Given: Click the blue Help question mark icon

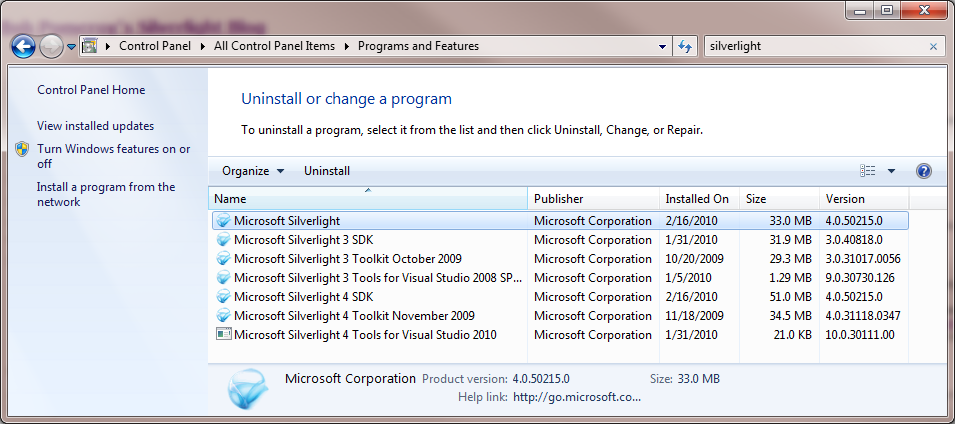Looking at the screenshot, I should coord(923,171).
